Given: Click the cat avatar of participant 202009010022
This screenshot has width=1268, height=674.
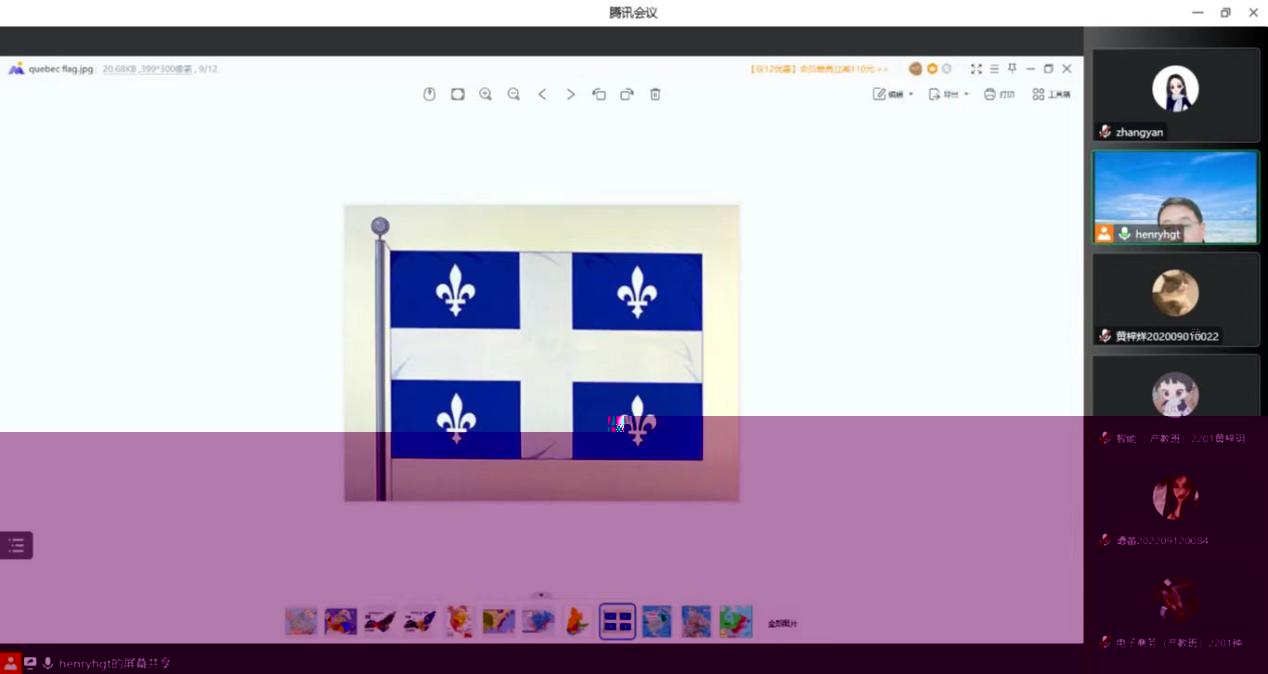Looking at the screenshot, I should click(x=1175, y=293).
